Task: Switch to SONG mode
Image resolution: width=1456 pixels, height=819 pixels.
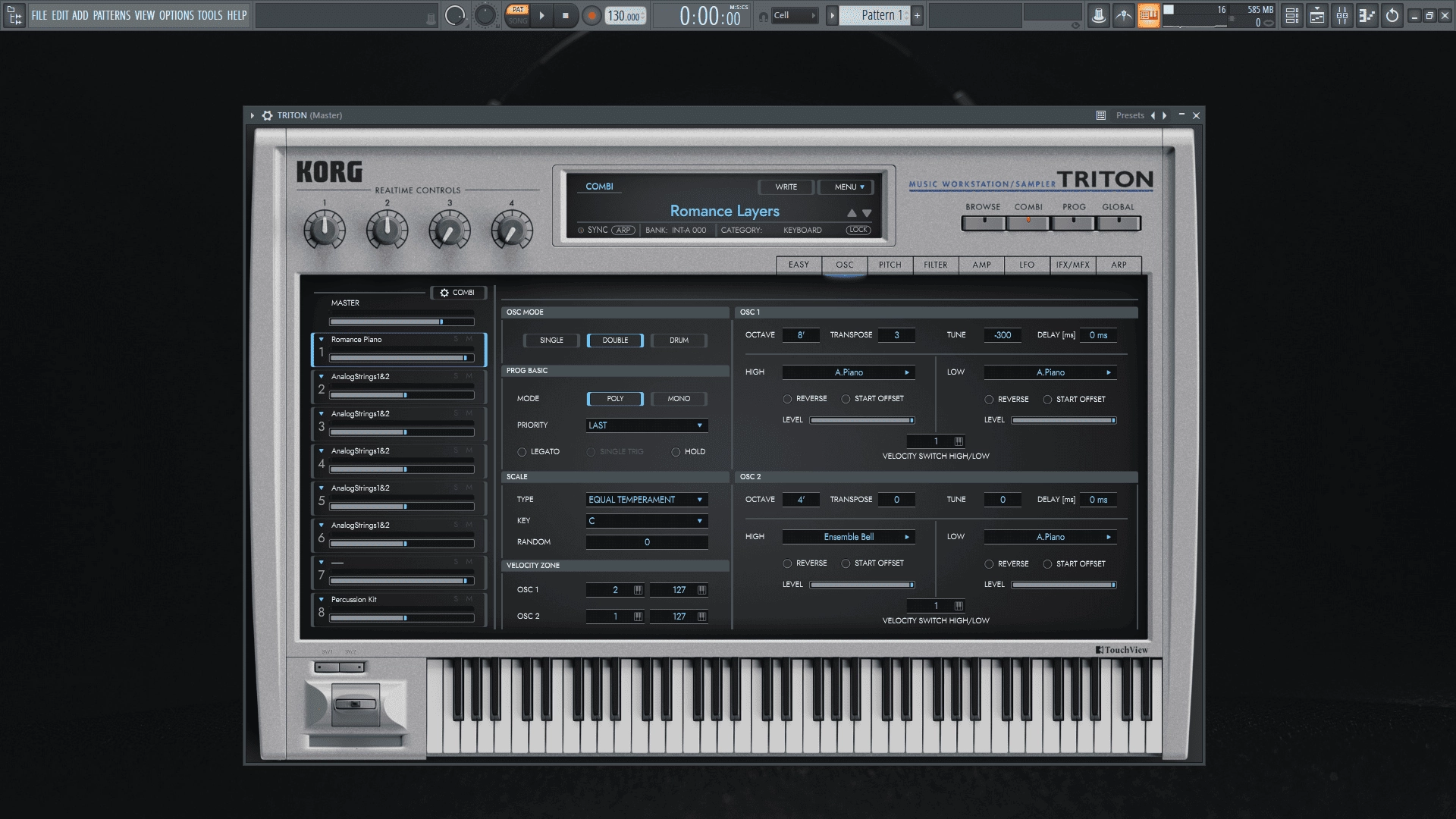Action: pos(518,21)
